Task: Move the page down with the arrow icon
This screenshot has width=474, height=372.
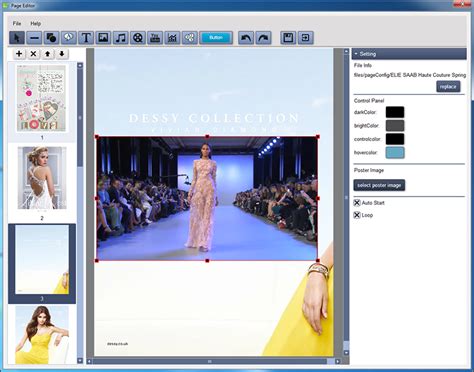Action: [x=62, y=54]
